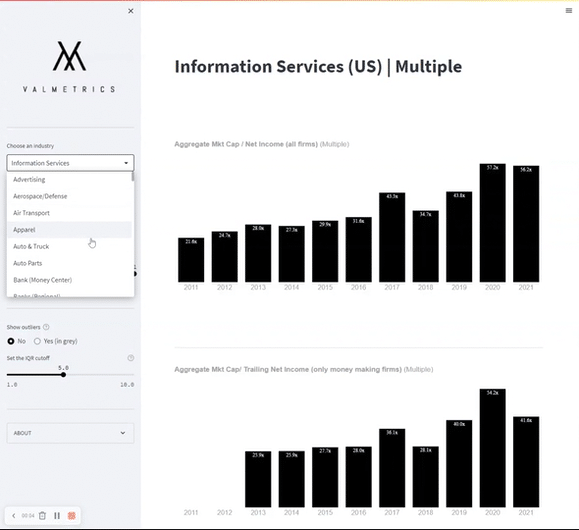Expand the ABOUT section

70,433
